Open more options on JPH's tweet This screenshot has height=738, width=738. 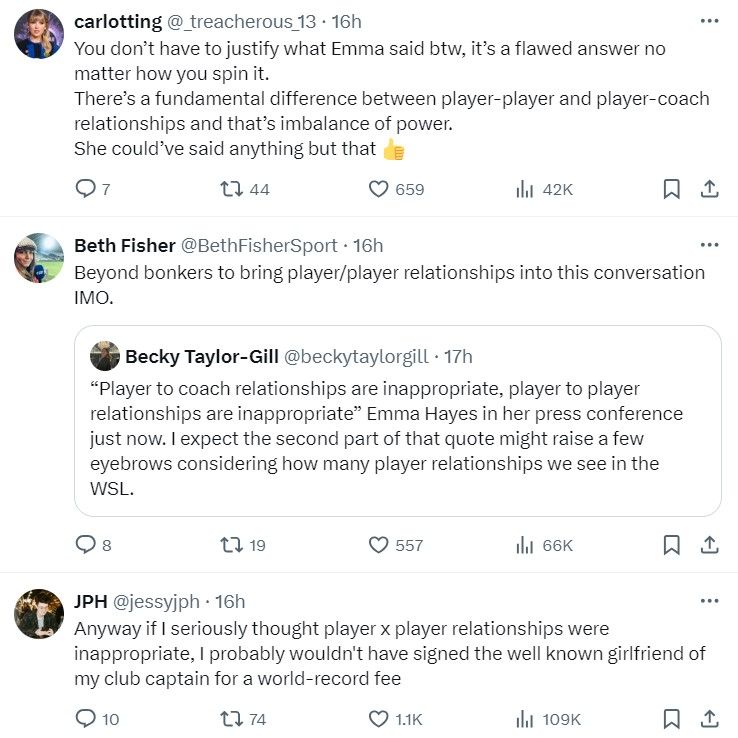pos(709,601)
